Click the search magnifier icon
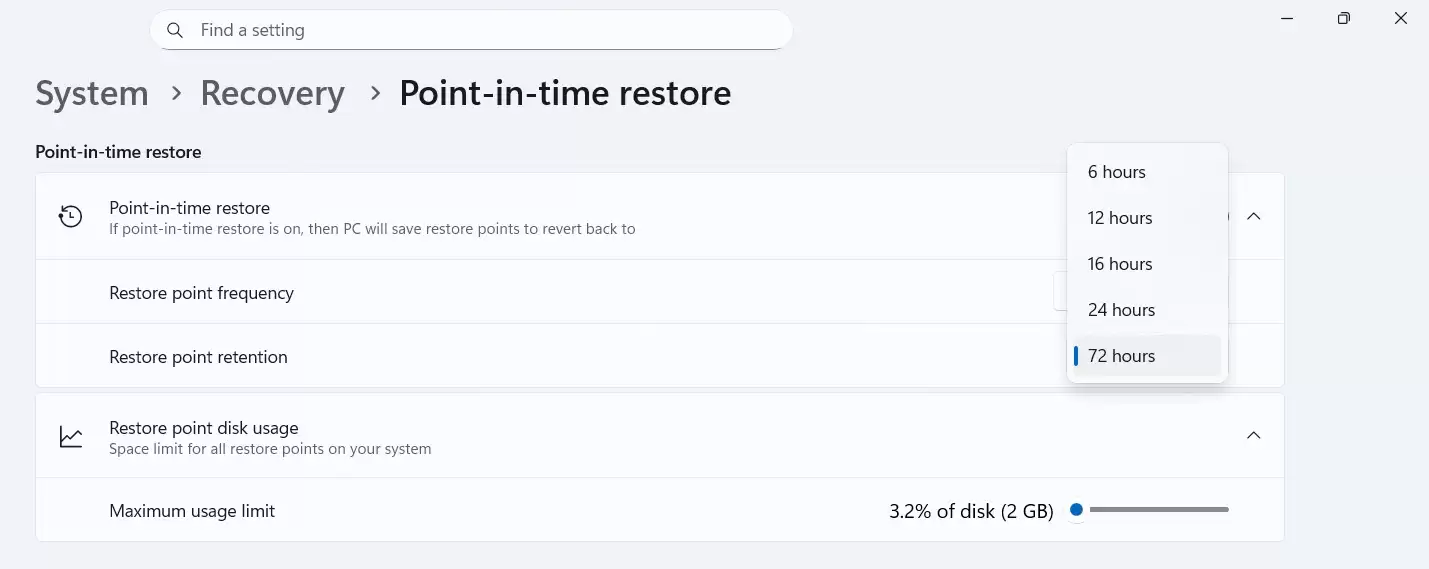1429x569 pixels. click(175, 31)
